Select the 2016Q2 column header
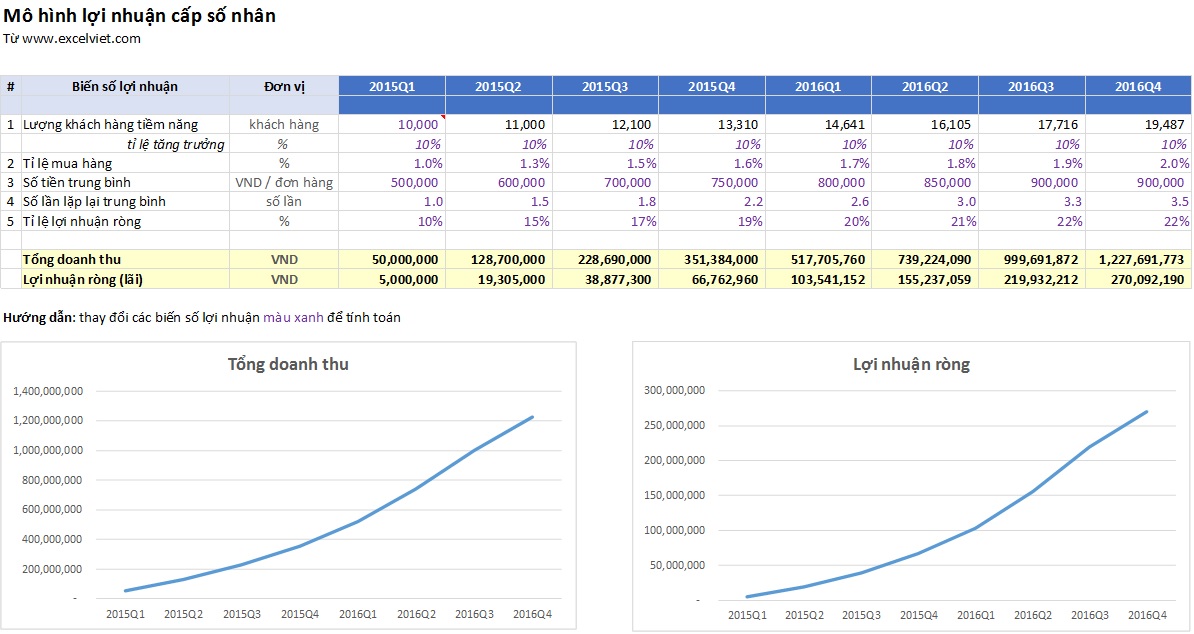This screenshot has width=1194, height=634. point(925,86)
